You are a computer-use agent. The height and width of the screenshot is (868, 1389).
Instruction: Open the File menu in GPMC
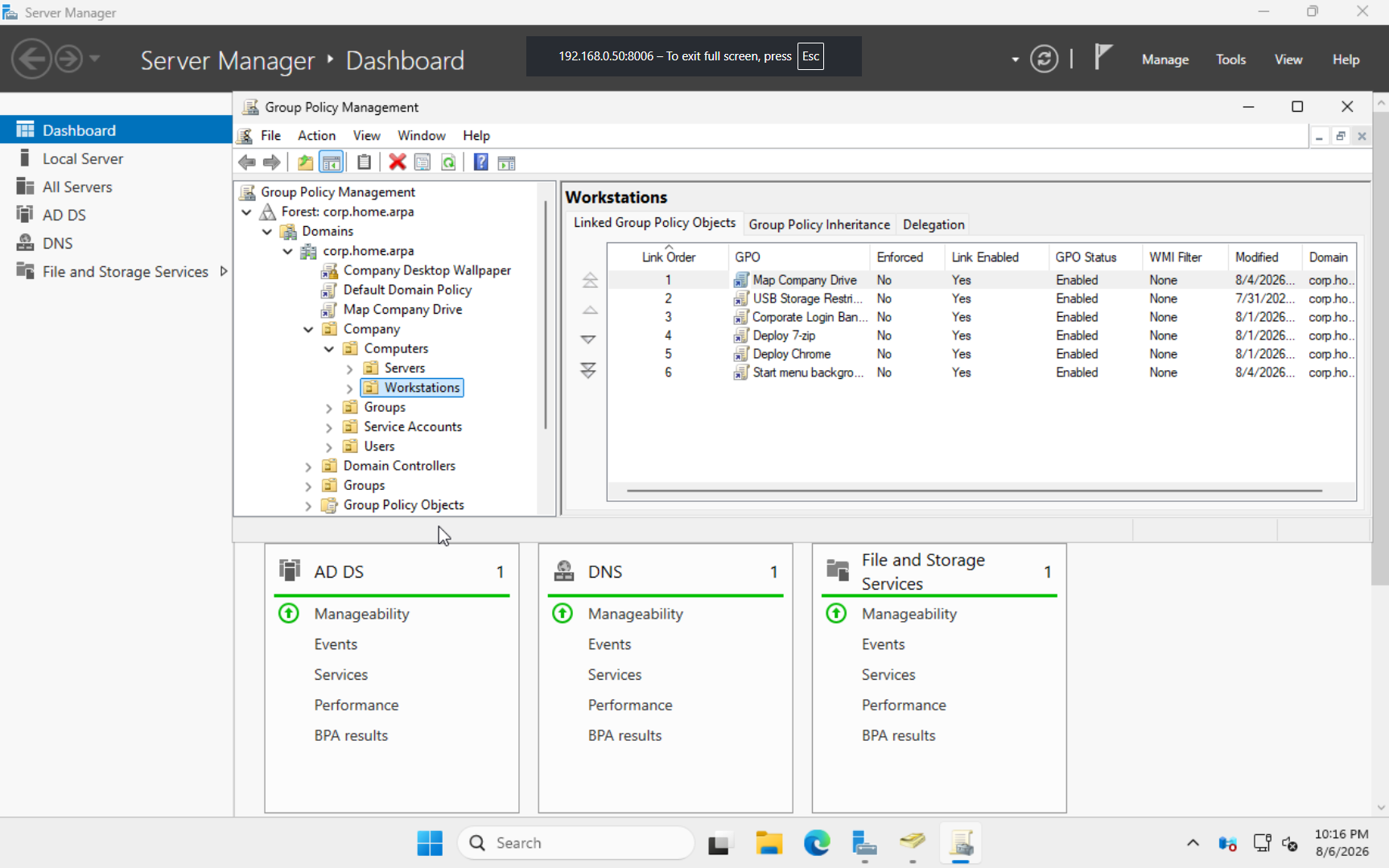click(270, 136)
